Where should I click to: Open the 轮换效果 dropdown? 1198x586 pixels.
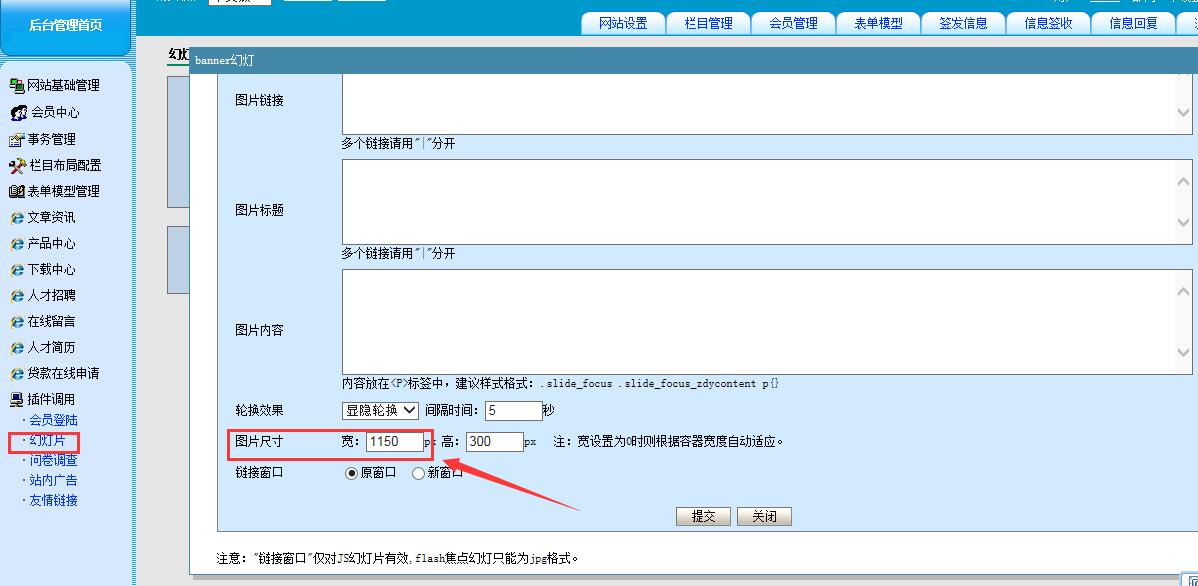pyautogui.click(x=380, y=410)
